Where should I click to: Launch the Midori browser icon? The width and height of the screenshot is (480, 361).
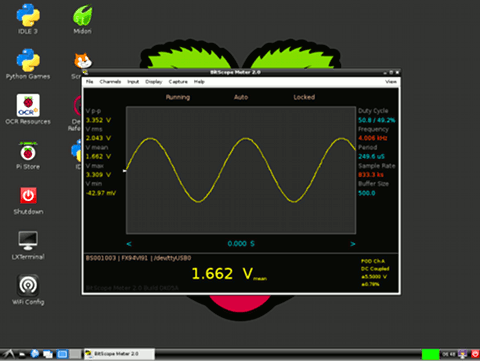82,19
